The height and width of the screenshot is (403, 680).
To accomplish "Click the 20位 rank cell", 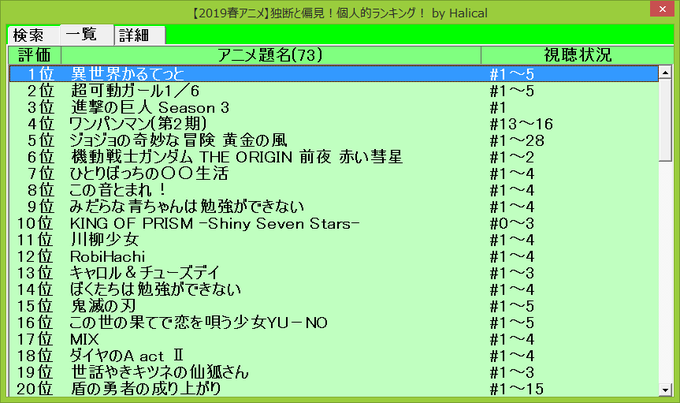I will (35, 389).
